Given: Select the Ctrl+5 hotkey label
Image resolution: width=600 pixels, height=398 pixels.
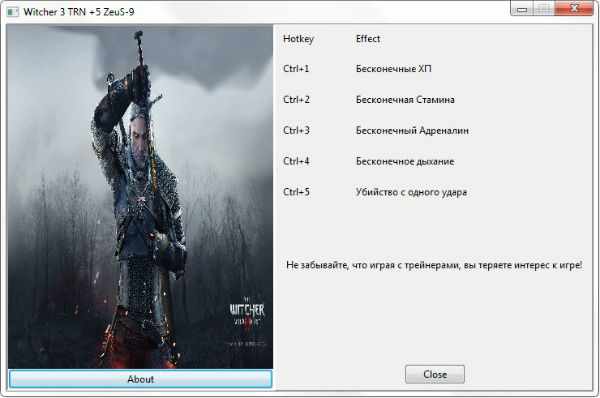Looking at the screenshot, I should 296,192.
